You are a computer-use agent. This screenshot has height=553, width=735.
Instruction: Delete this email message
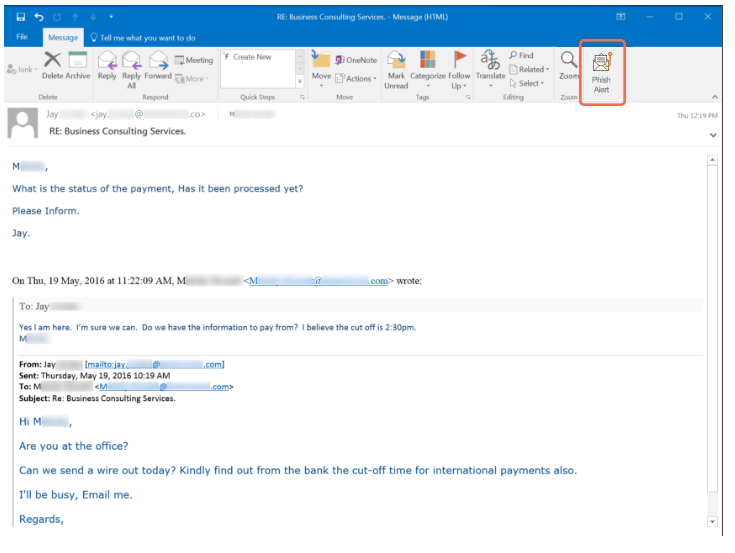(x=52, y=65)
